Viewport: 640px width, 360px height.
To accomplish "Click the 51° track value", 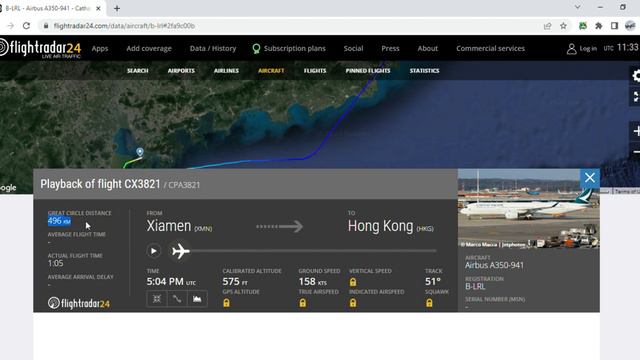I will pyautogui.click(x=433, y=282).
